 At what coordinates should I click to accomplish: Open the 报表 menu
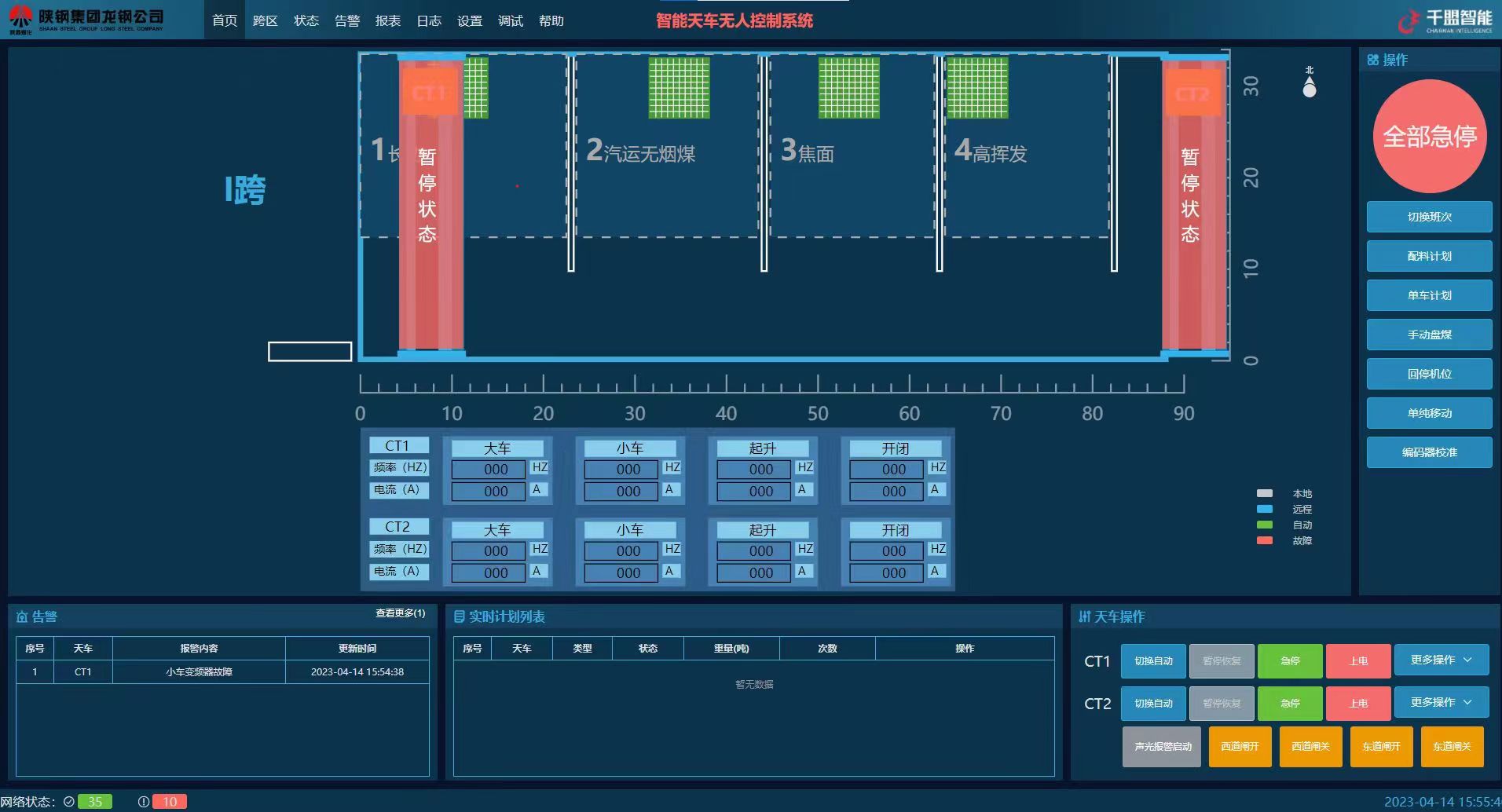(x=388, y=21)
